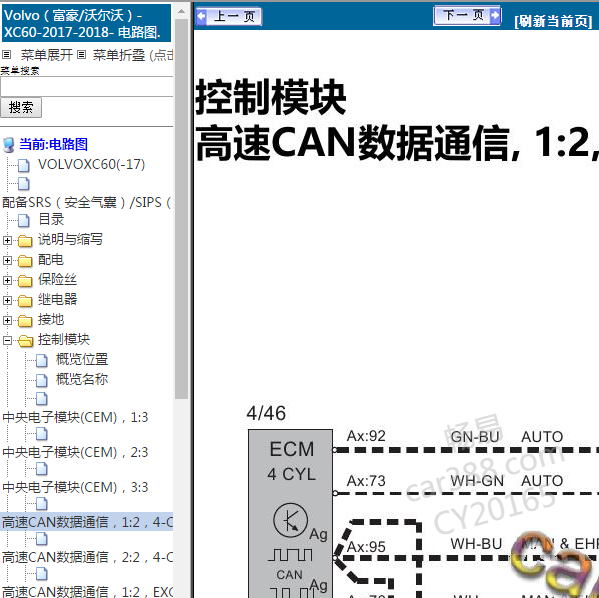Image resolution: width=599 pixels, height=598 pixels.
Task: Click the 保险丝 folder icon
Action: [25, 280]
